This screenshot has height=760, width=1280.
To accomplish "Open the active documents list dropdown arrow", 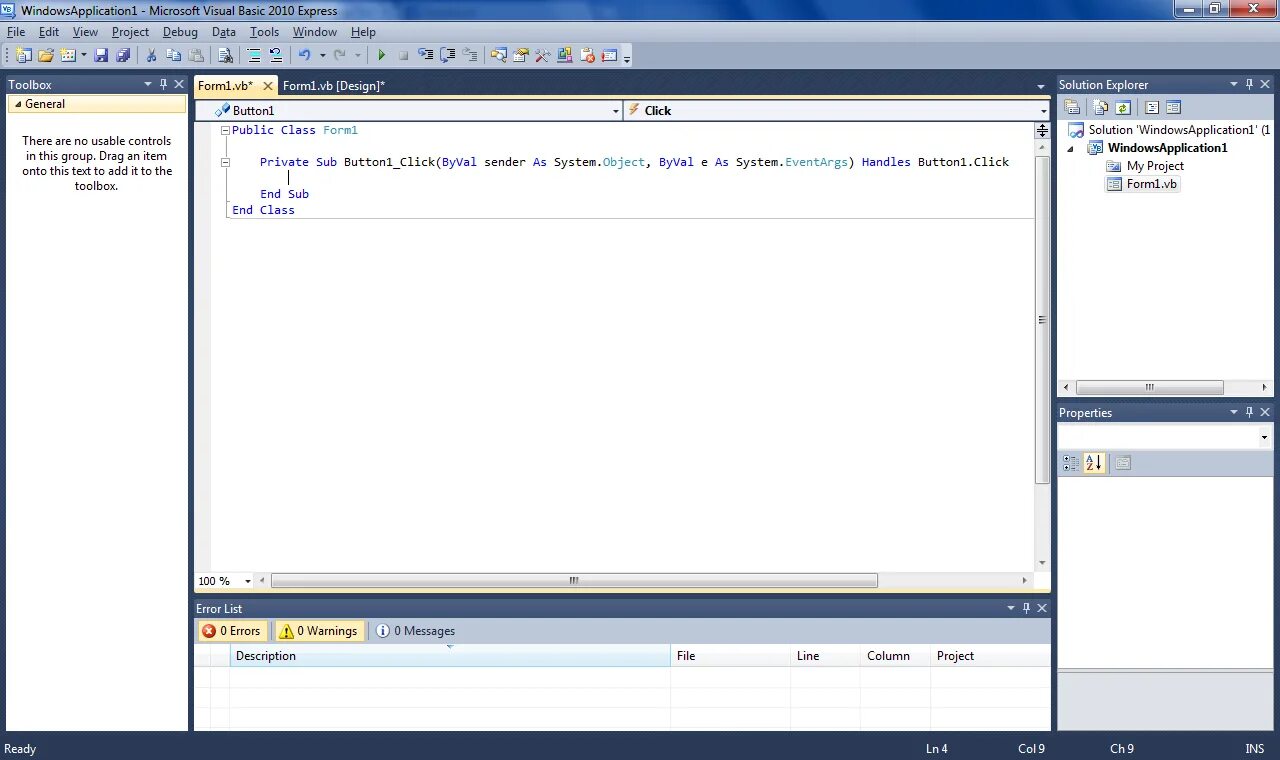I will [1040, 86].
